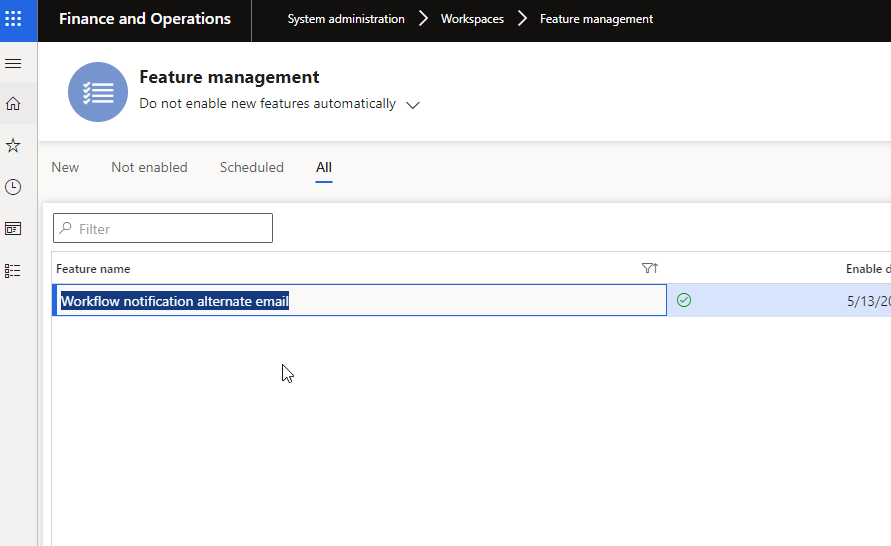Screen dimensions: 891x546
Task: Click the Feature management checklist icon
Action: point(98,92)
